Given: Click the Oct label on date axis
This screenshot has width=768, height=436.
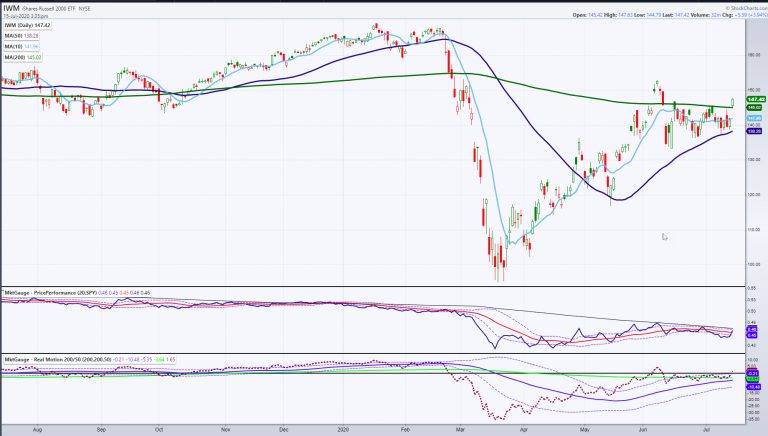Looking at the screenshot, I should (159, 430).
